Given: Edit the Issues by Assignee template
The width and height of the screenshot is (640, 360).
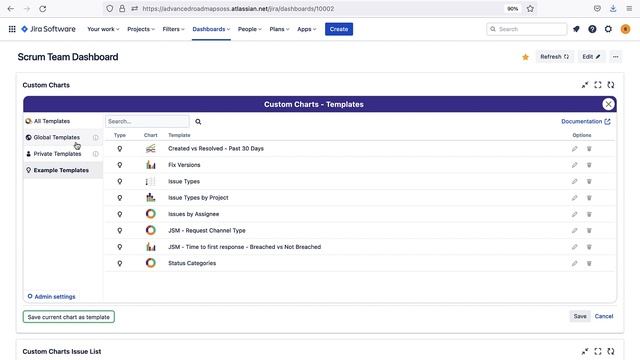Looking at the screenshot, I should (x=574, y=214).
